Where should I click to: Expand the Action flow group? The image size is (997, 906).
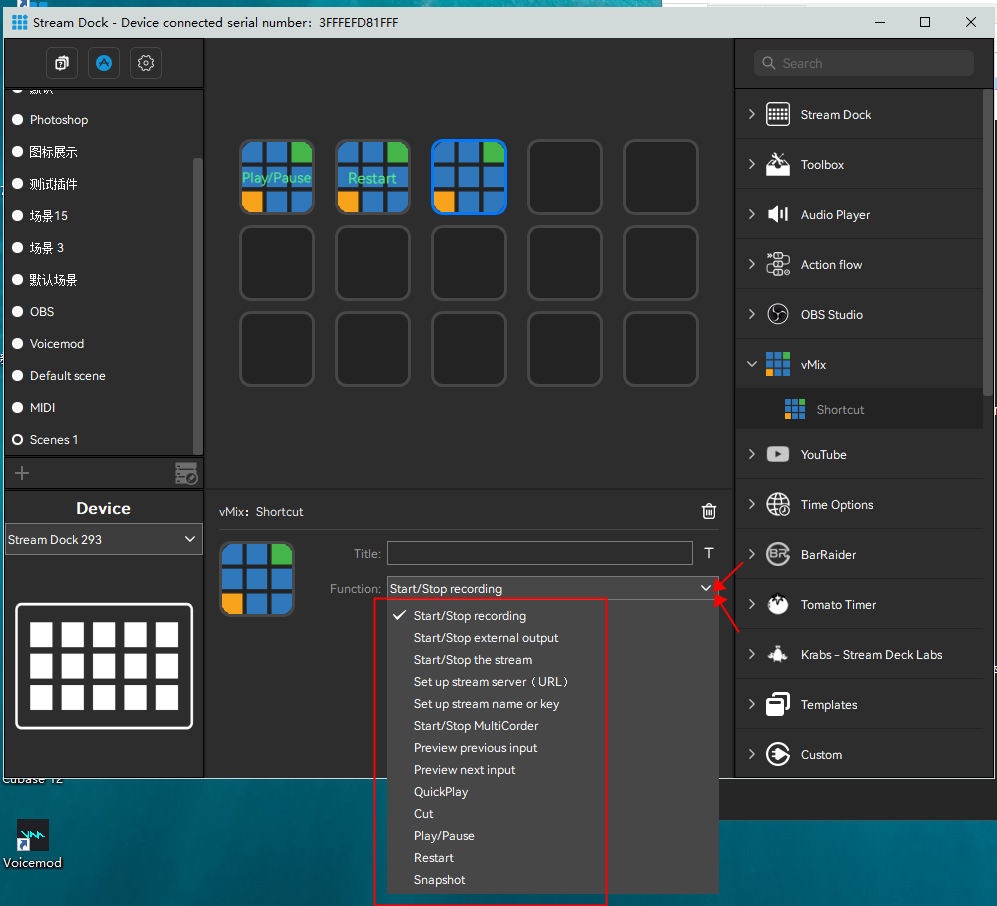point(752,264)
